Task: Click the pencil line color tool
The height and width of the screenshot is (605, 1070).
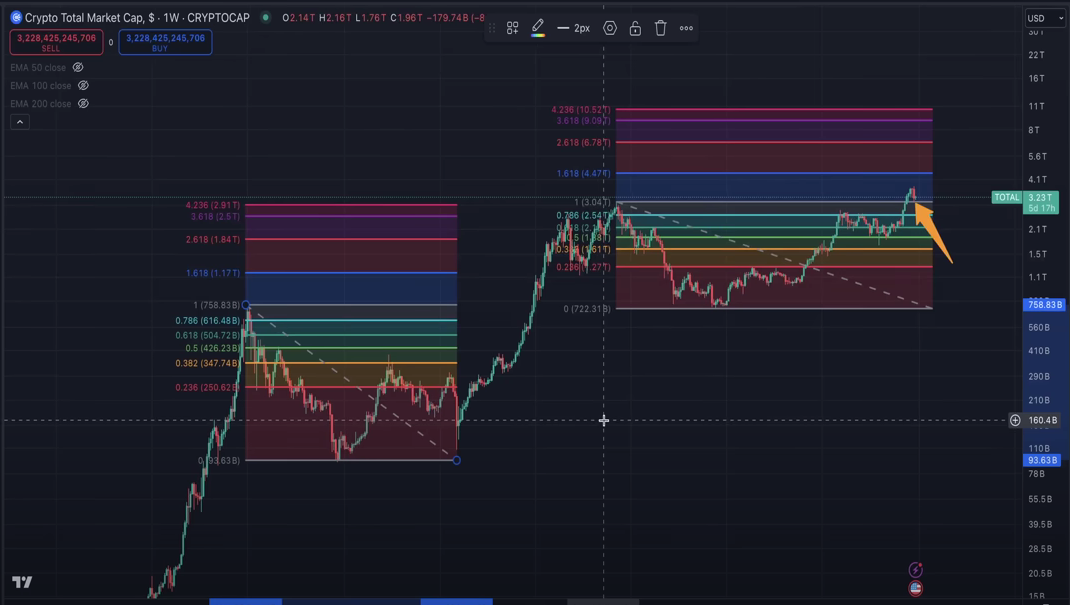Action: (x=538, y=28)
